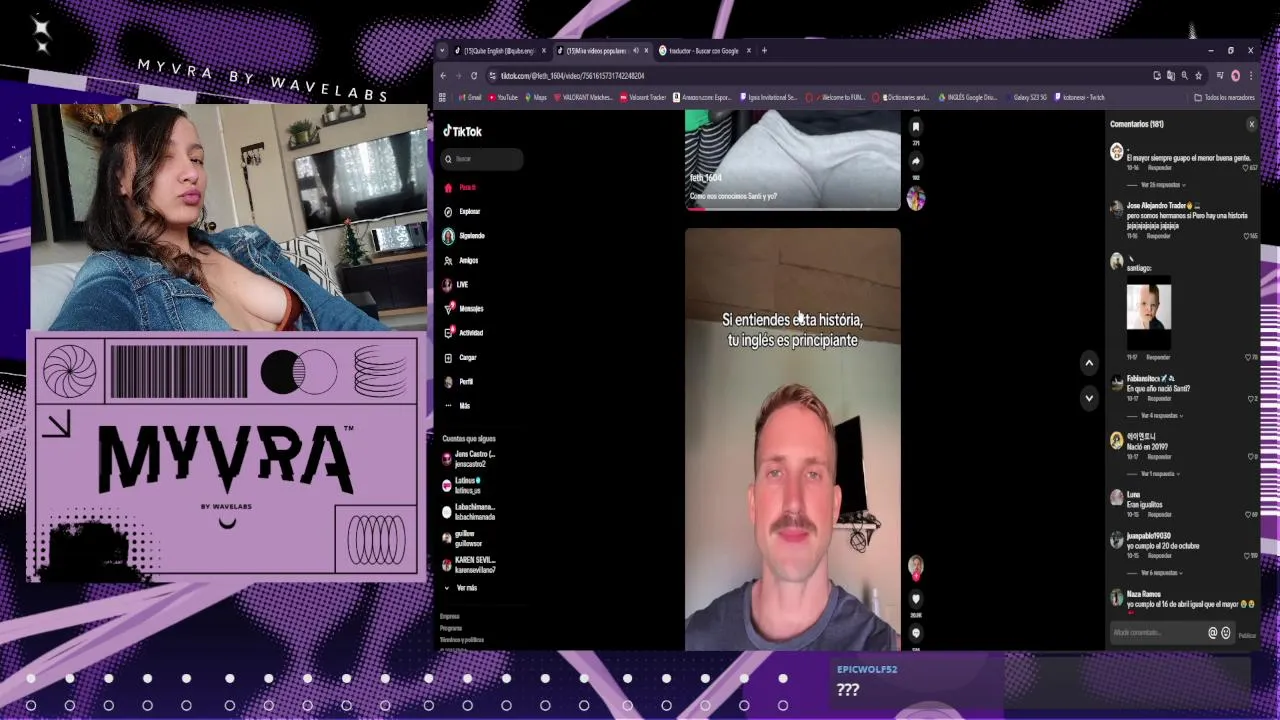
Task: Open followed account labachimanada
Action: [x=469, y=512]
